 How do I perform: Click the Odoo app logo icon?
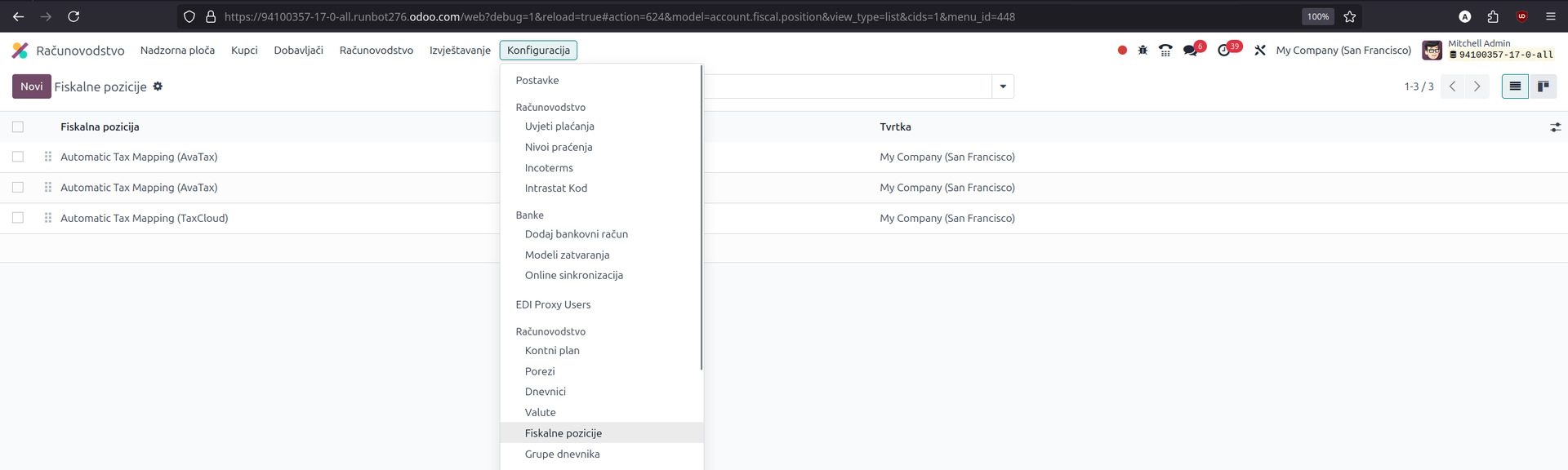point(20,51)
